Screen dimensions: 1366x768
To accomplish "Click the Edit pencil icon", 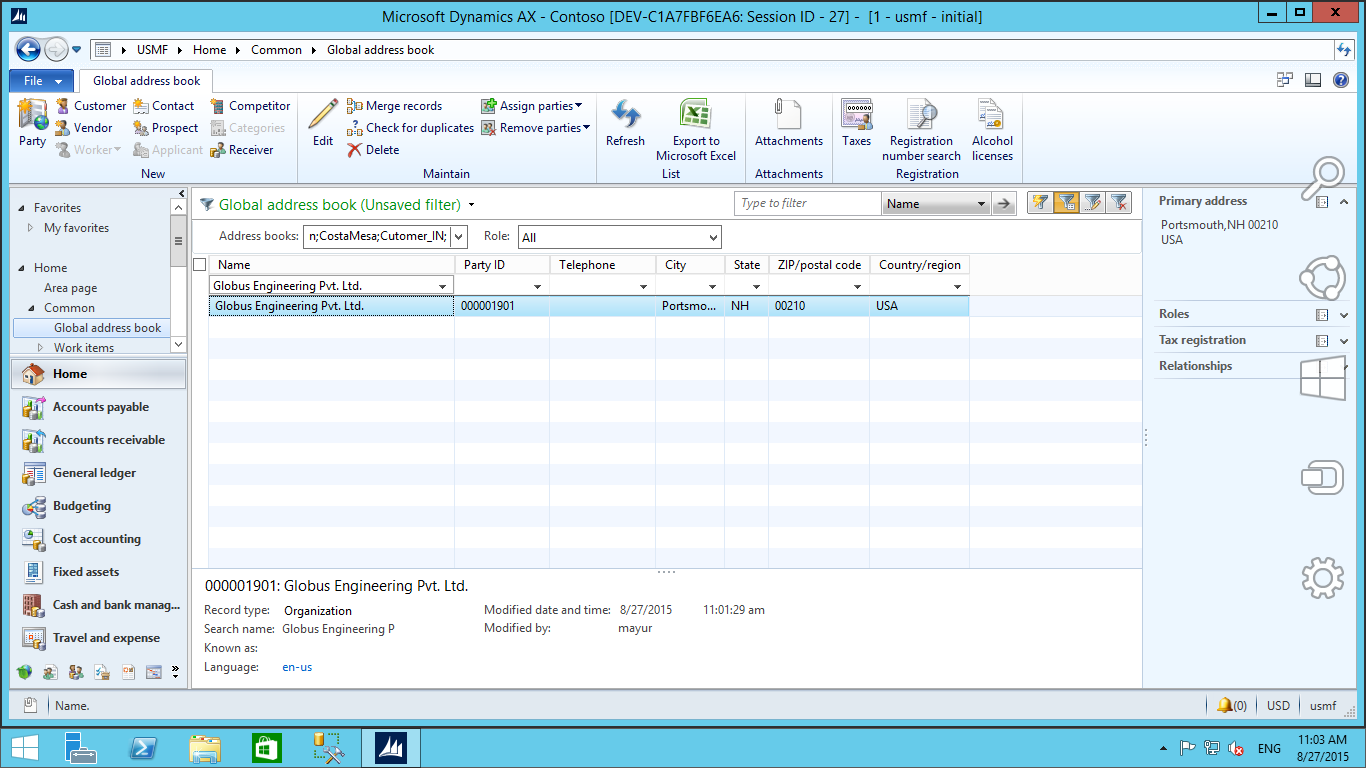I will (323, 123).
